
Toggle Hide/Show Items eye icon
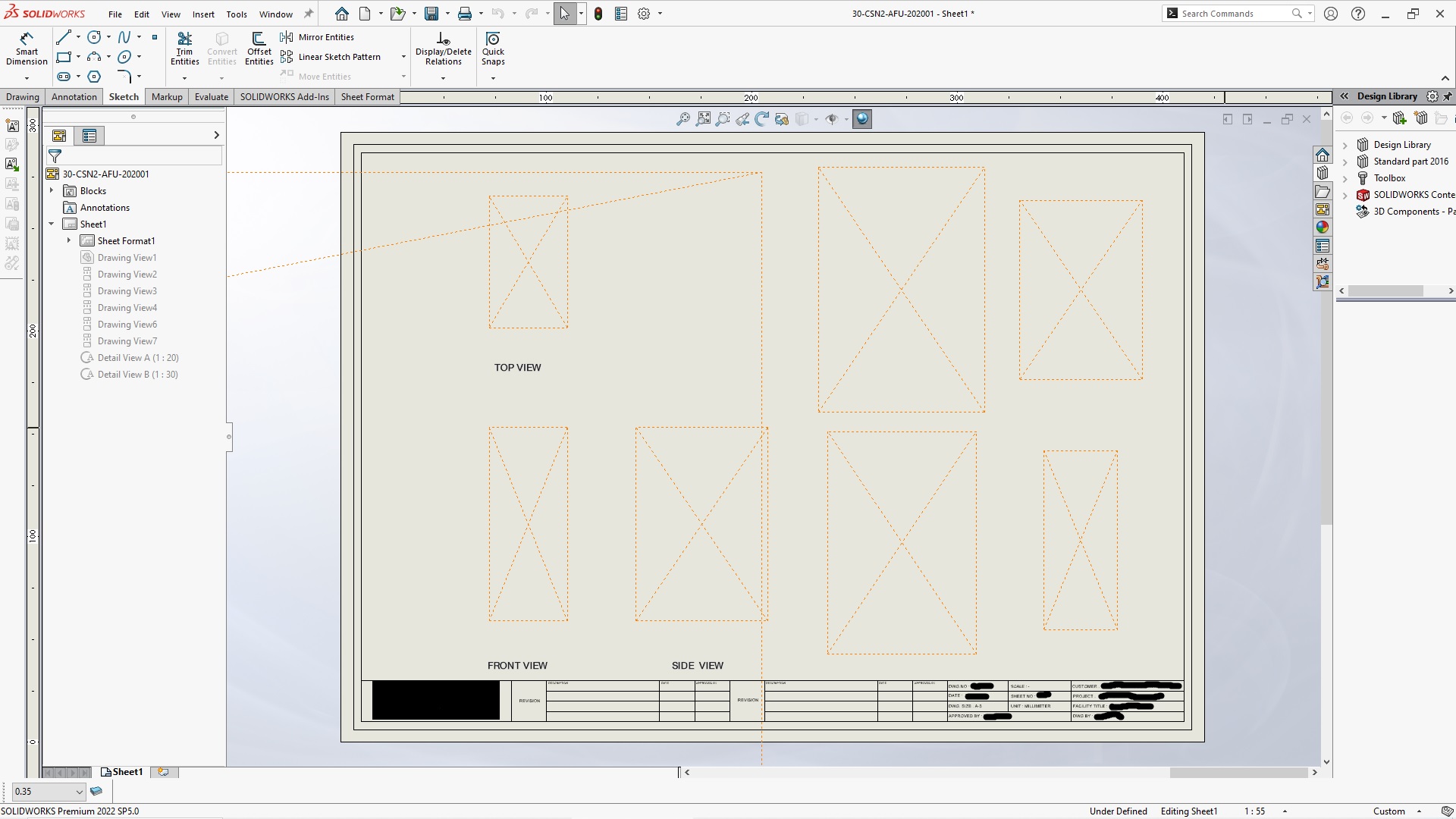point(832,119)
